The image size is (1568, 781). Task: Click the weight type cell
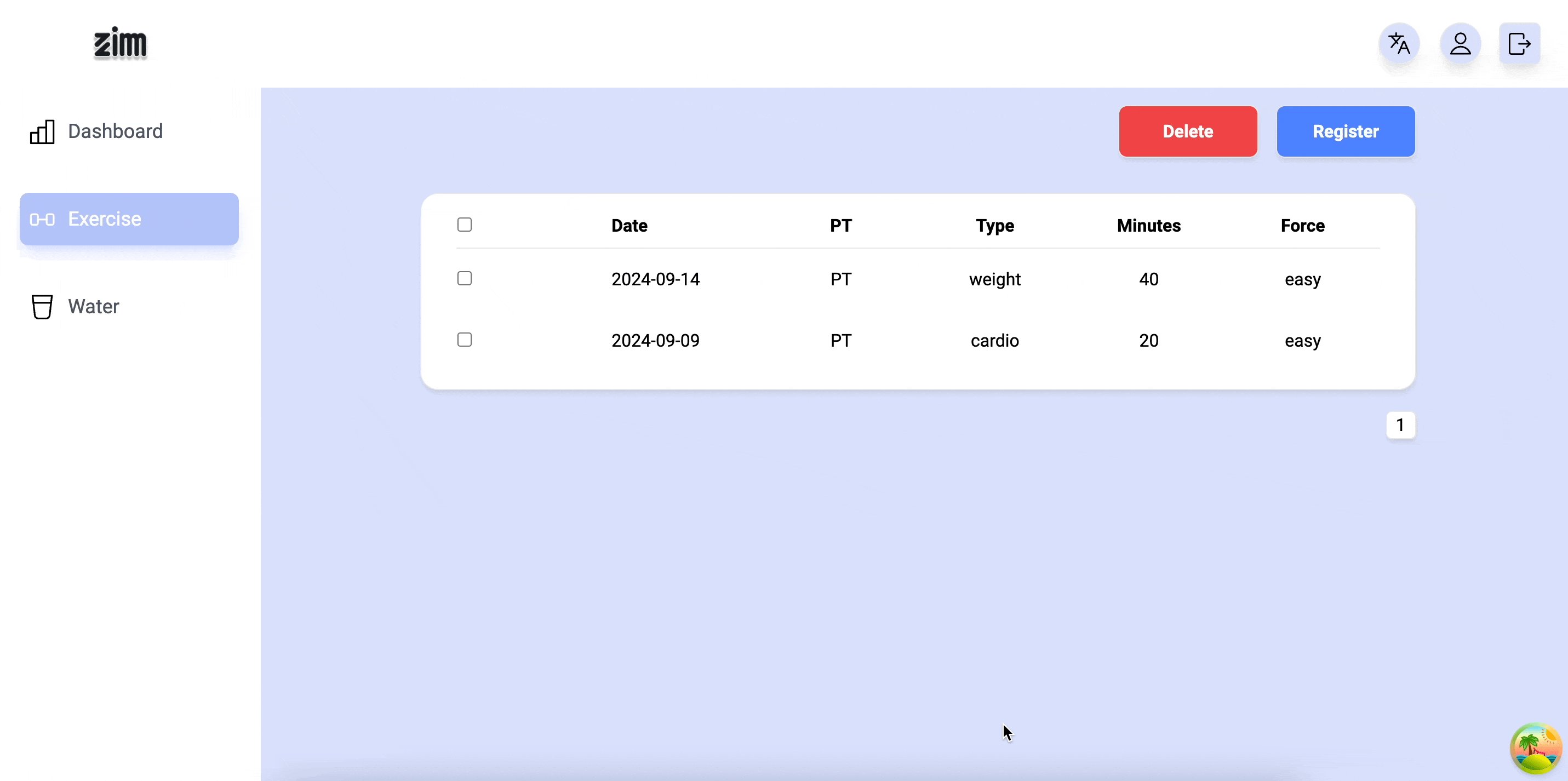coord(994,279)
